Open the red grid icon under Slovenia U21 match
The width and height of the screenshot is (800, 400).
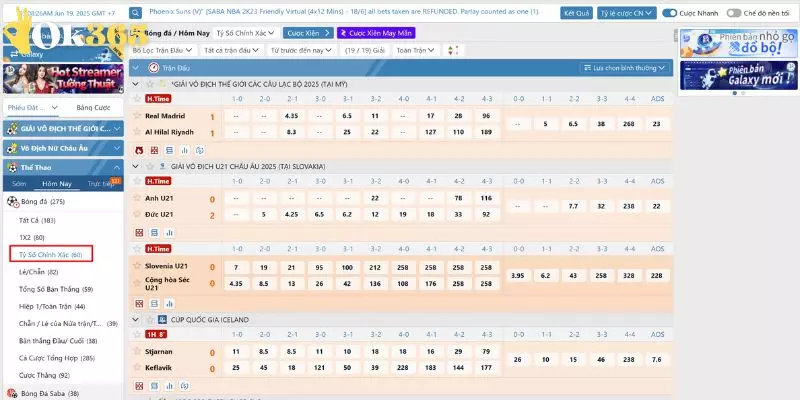(x=139, y=304)
